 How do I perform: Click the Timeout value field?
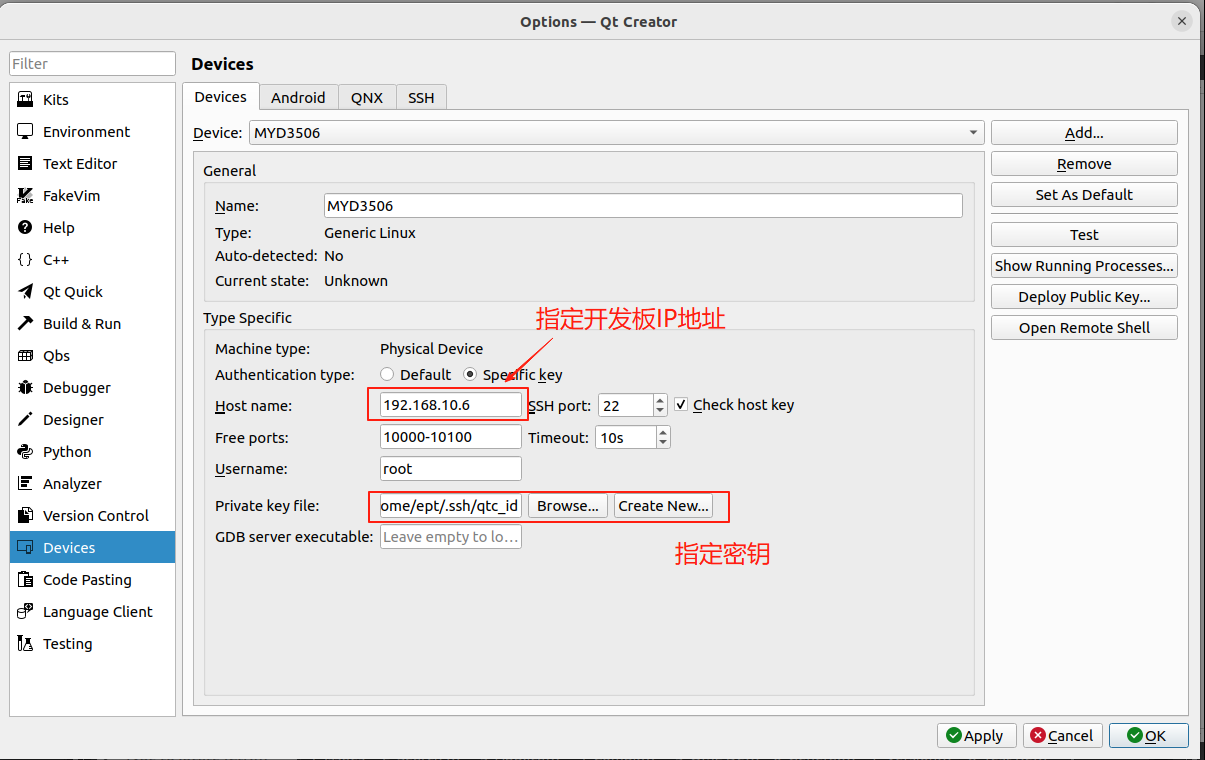coord(626,437)
